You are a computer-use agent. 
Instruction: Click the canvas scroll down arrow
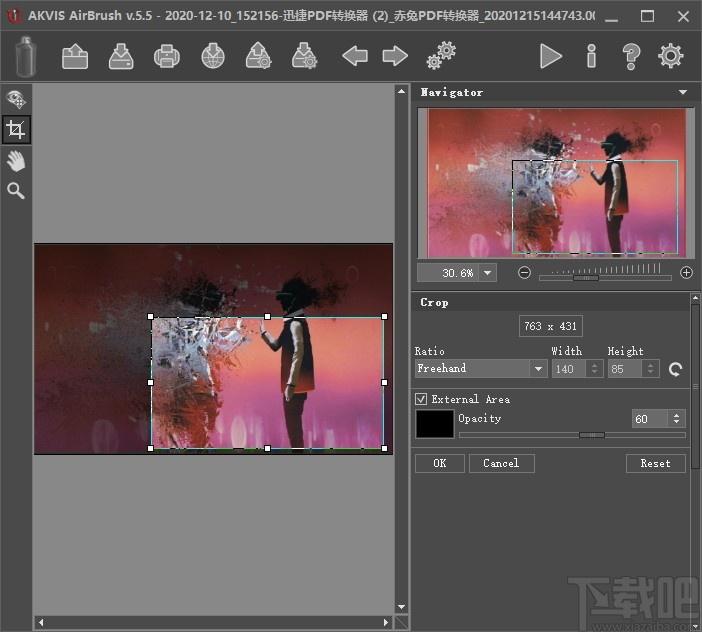click(x=402, y=607)
